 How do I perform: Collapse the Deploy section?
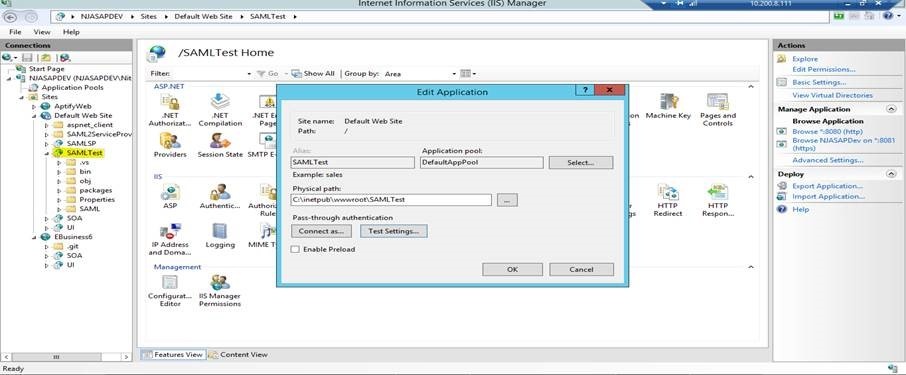[x=890, y=174]
